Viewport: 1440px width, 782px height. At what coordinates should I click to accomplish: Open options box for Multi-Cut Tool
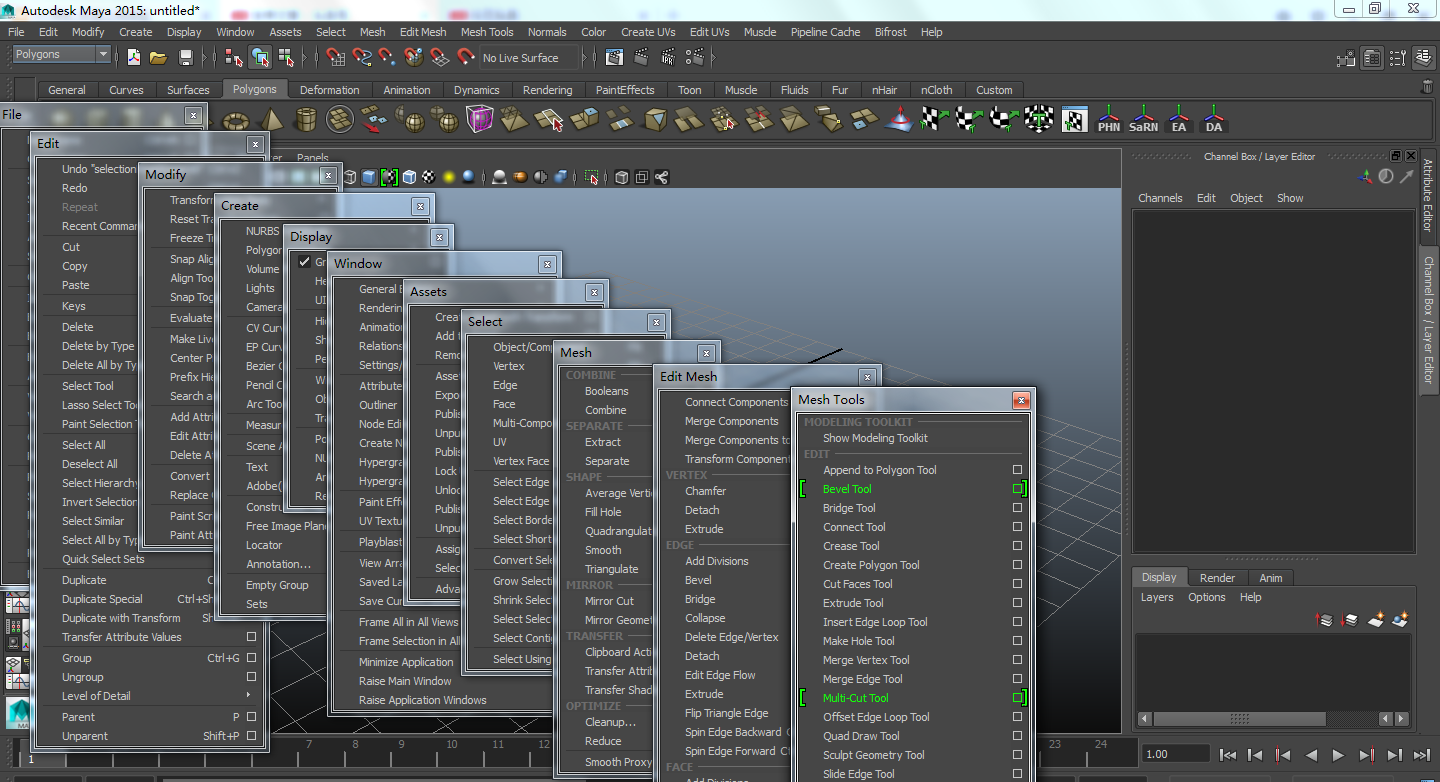coord(1017,698)
